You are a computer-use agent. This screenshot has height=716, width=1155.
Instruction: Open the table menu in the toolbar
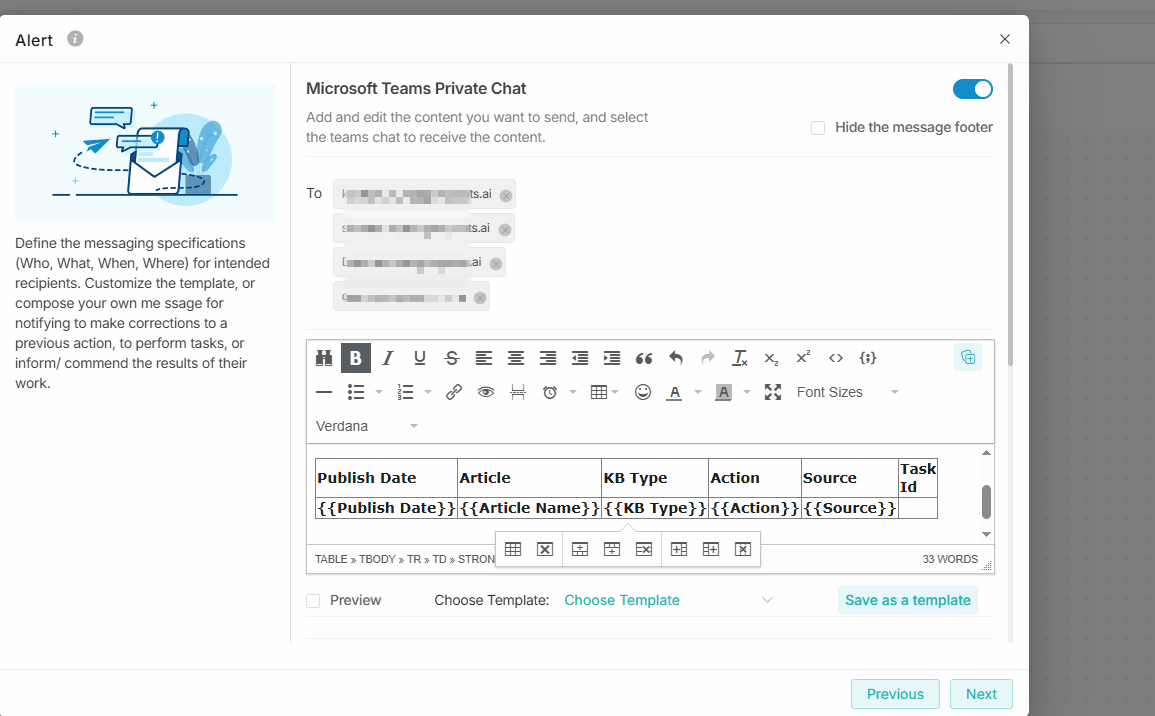point(604,392)
